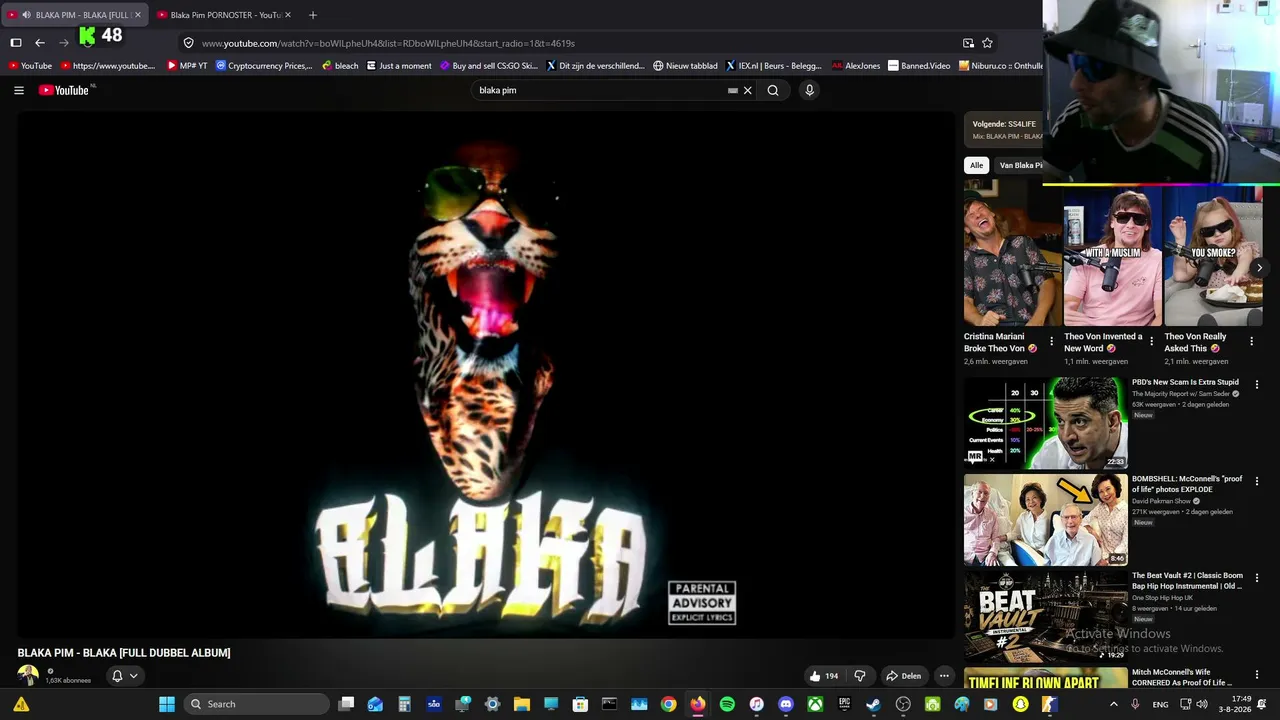Show site security shield info
The width and height of the screenshot is (1280, 720).
(x=188, y=43)
